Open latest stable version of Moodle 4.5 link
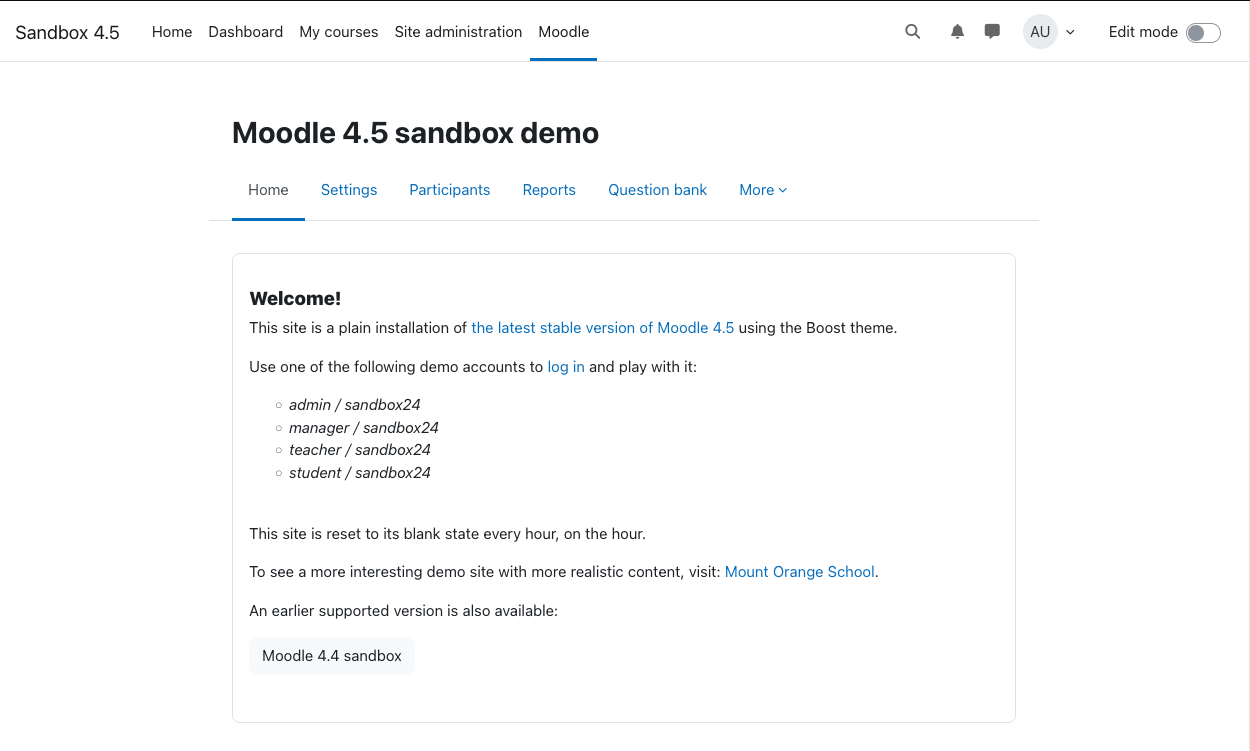1250x751 pixels. click(x=603, y=328)
